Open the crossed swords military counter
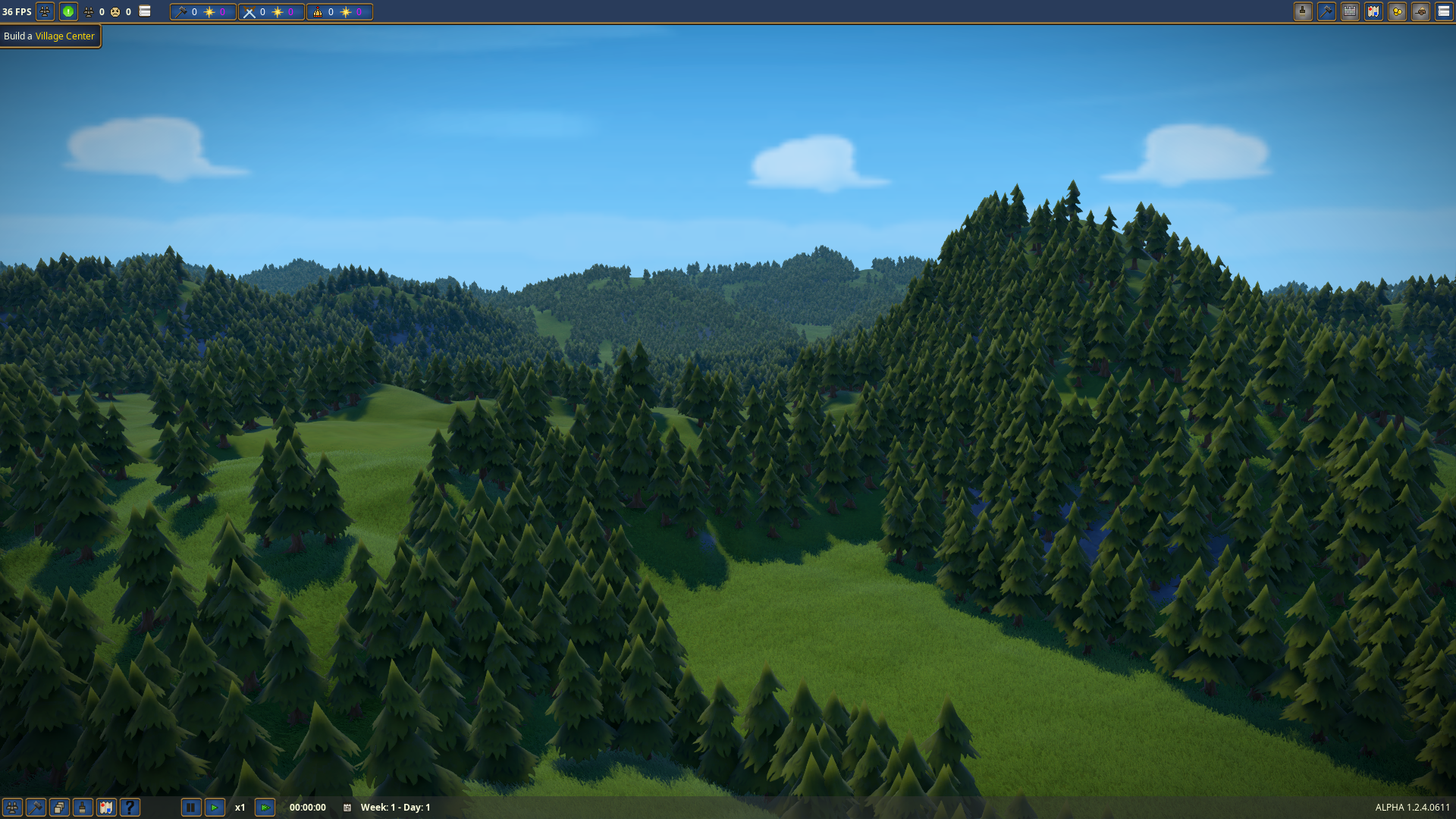Viewport: 1456px width, 819px height. click(x=271, y=11)
